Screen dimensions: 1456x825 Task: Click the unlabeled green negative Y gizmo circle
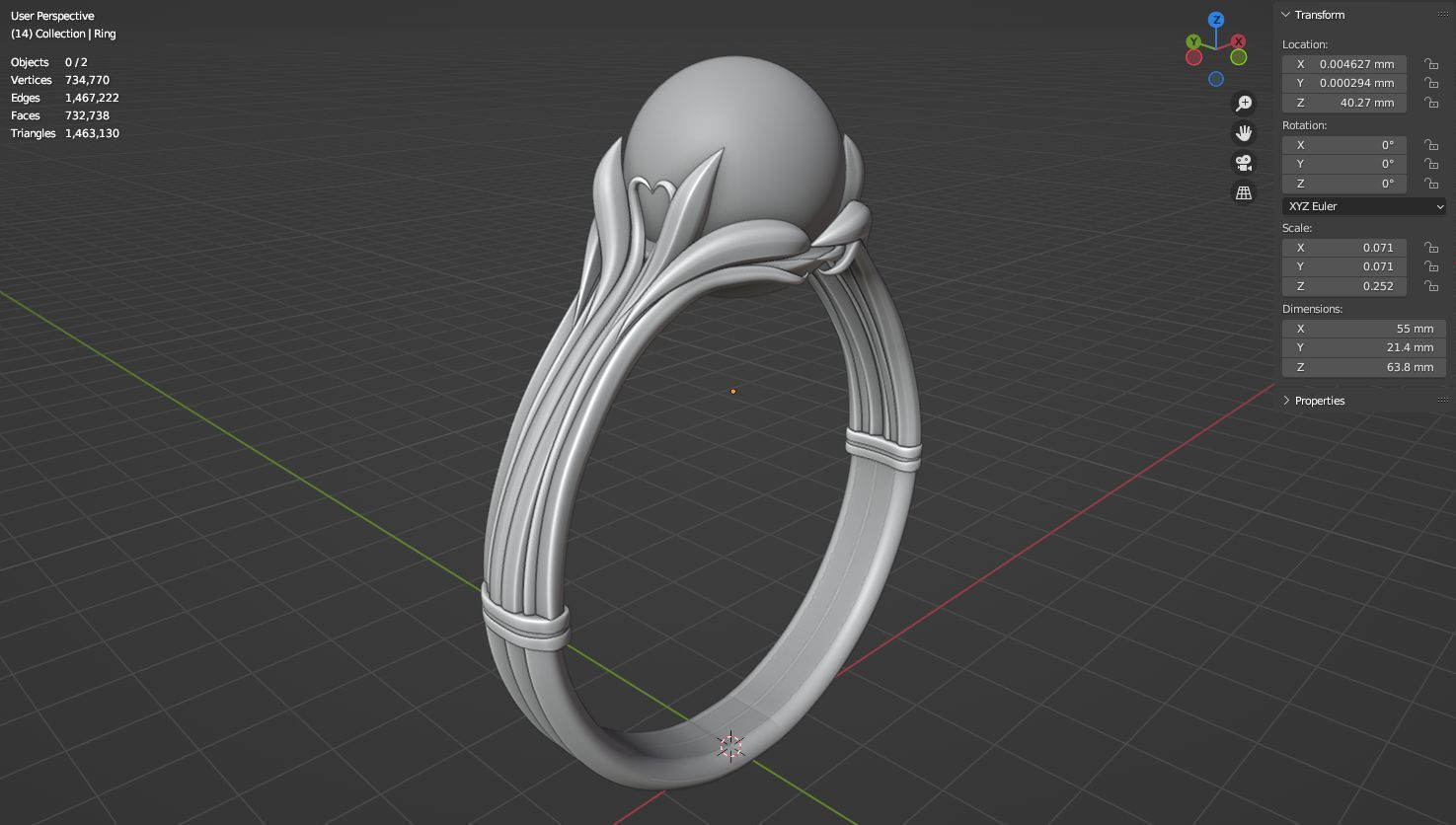click(1238, 57)
